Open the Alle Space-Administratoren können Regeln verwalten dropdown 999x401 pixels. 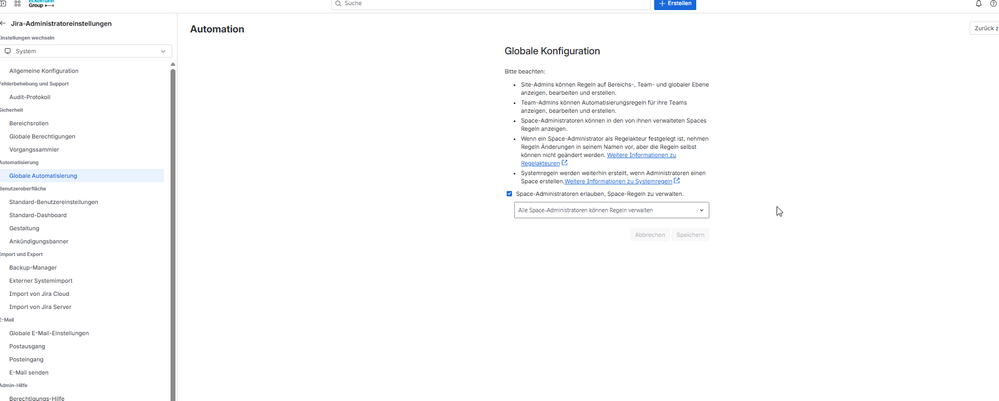tap(612, 210)
